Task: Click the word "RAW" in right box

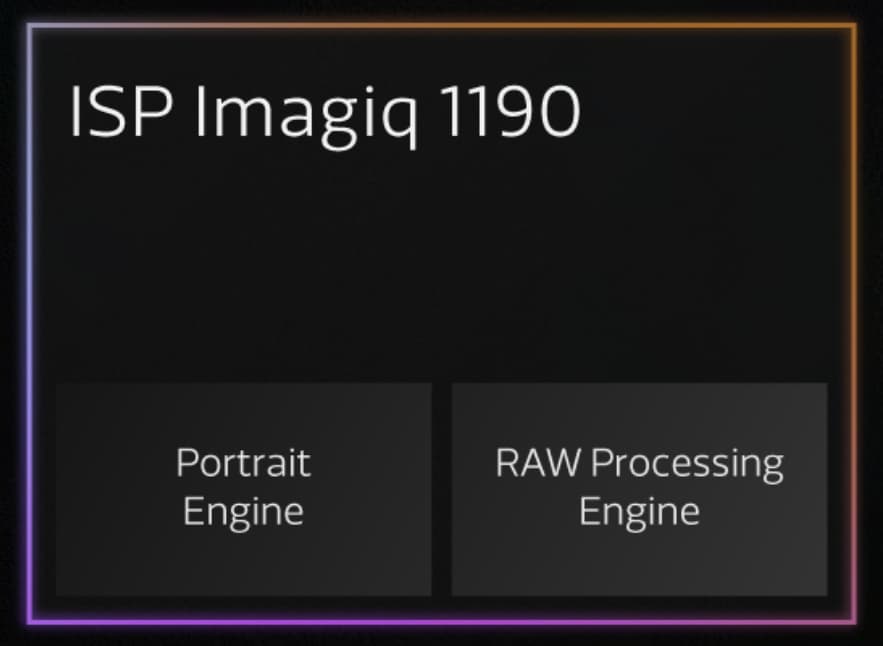Action: coord(537,462)
